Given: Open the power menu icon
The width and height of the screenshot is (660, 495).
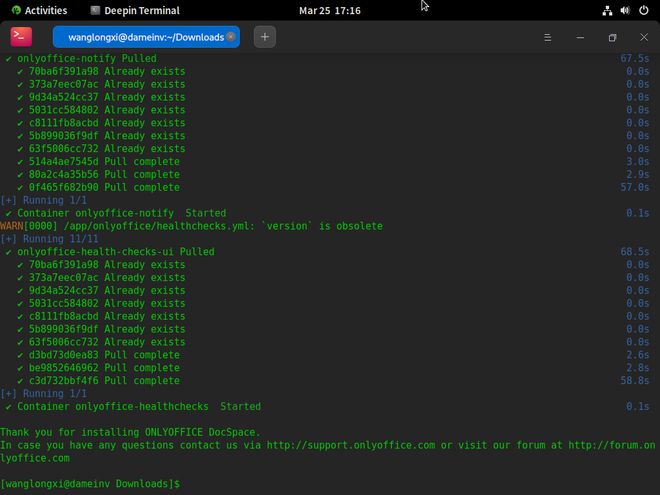Looking at the screenshot, I should pos(645,10).
